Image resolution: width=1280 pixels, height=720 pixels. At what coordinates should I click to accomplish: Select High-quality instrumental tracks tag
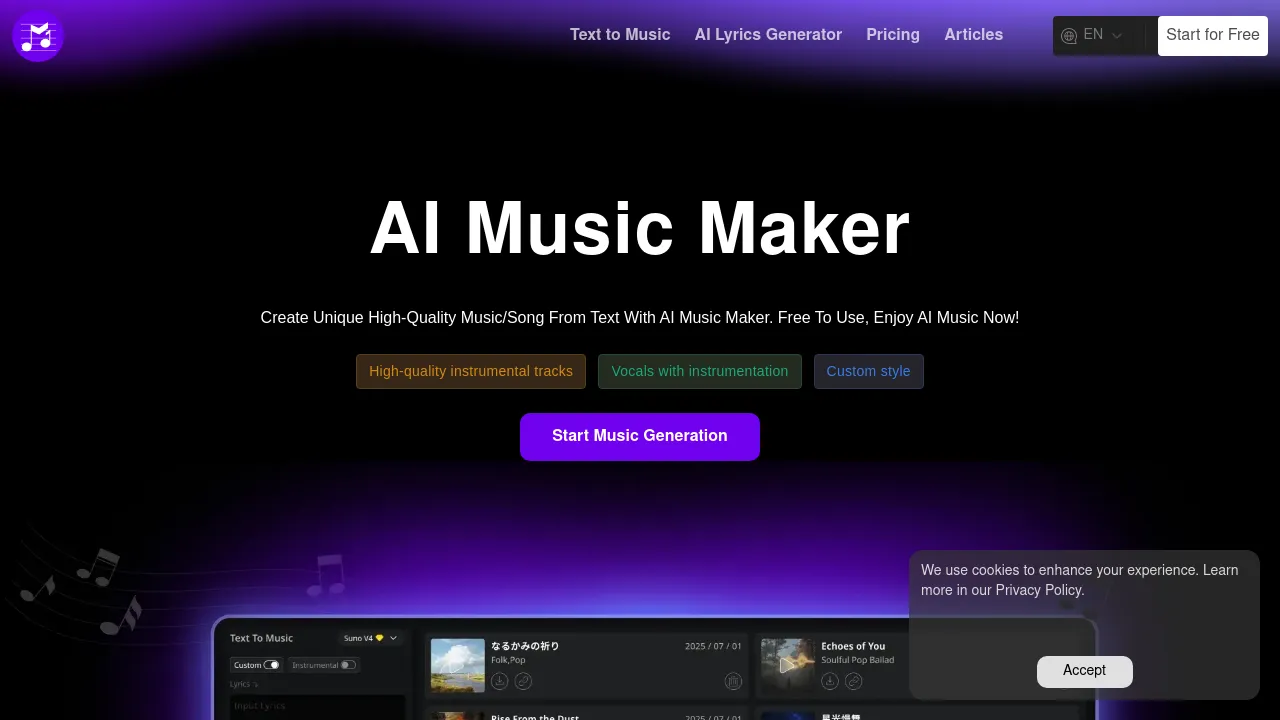tap(471, 371)
